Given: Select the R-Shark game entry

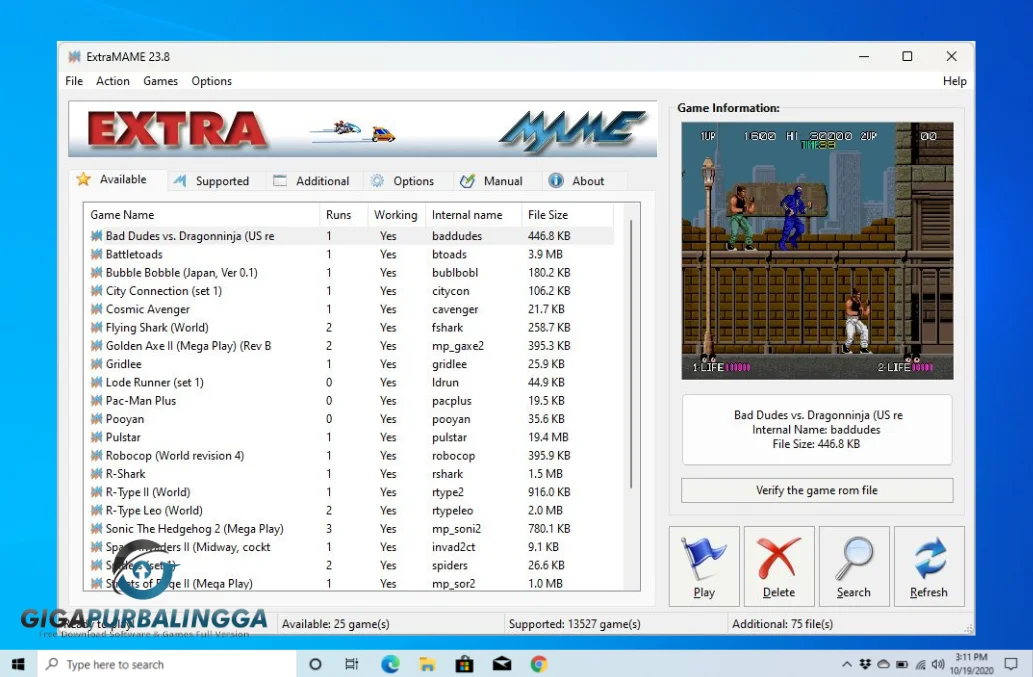Looking at the screenshot, I should (x=351, y=474).
